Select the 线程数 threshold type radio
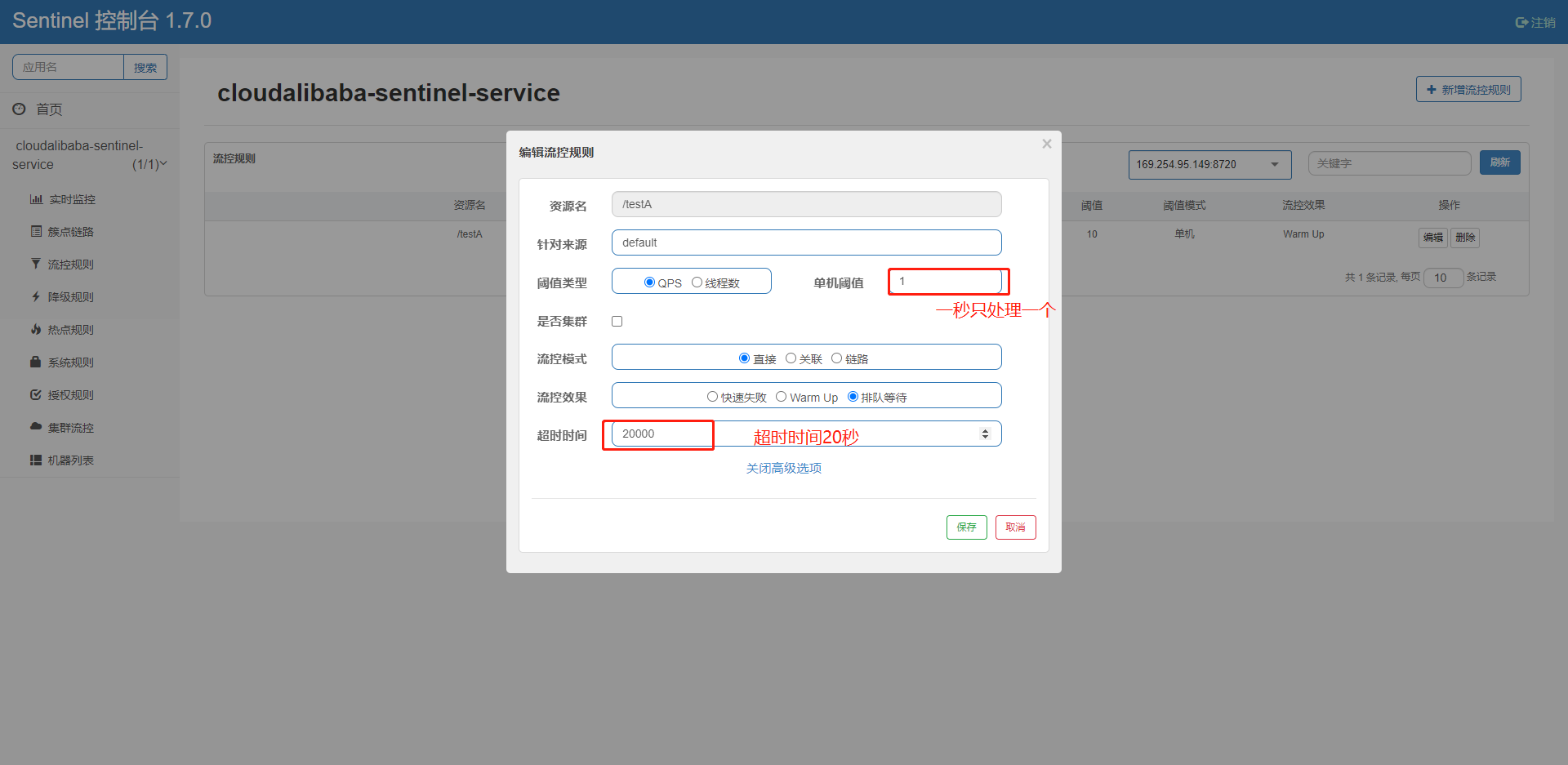 point(697,282)
